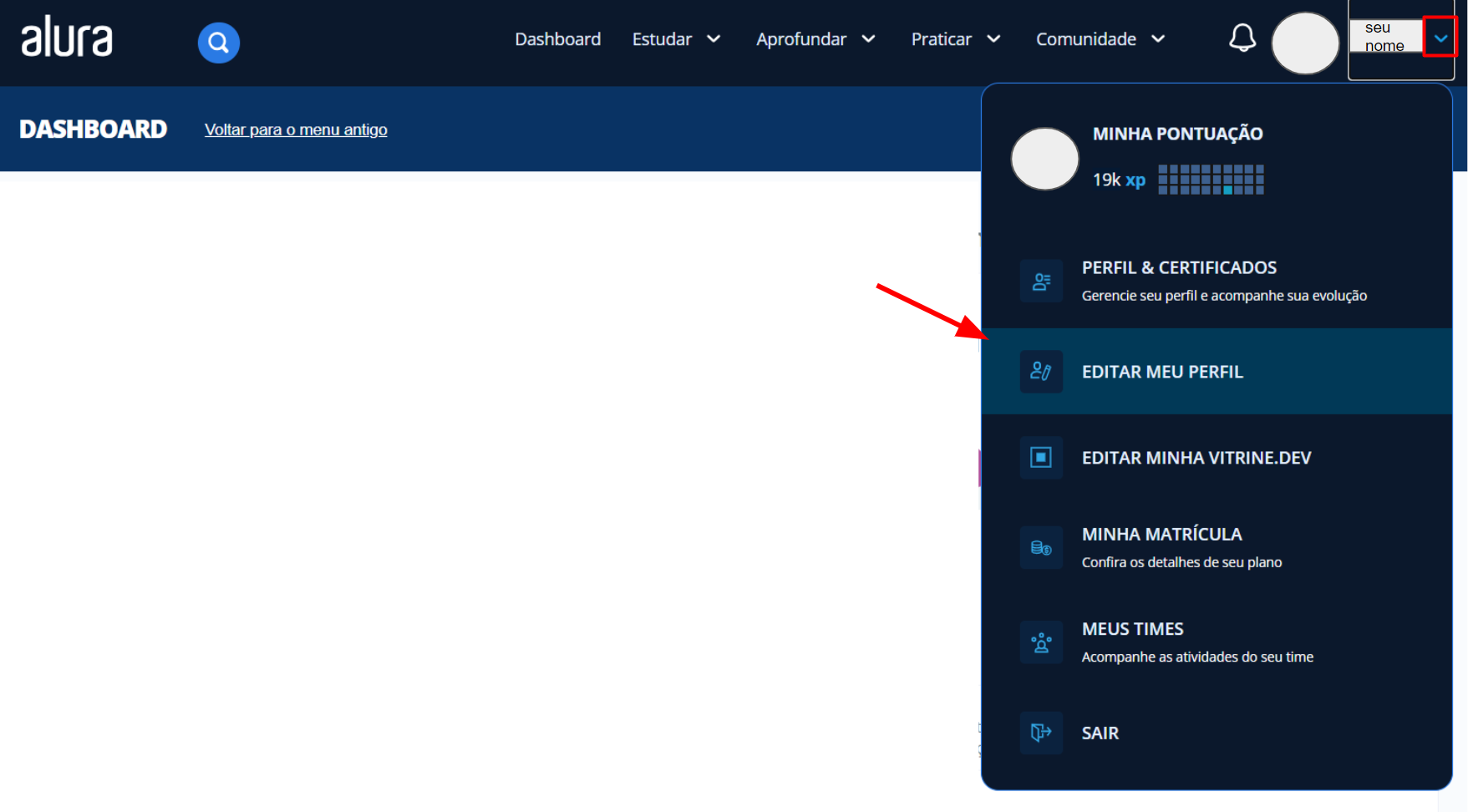Click the Minha Matrícula coins icon
Viewport: 1468px width, 812px height.
[x=1040, y=548]
